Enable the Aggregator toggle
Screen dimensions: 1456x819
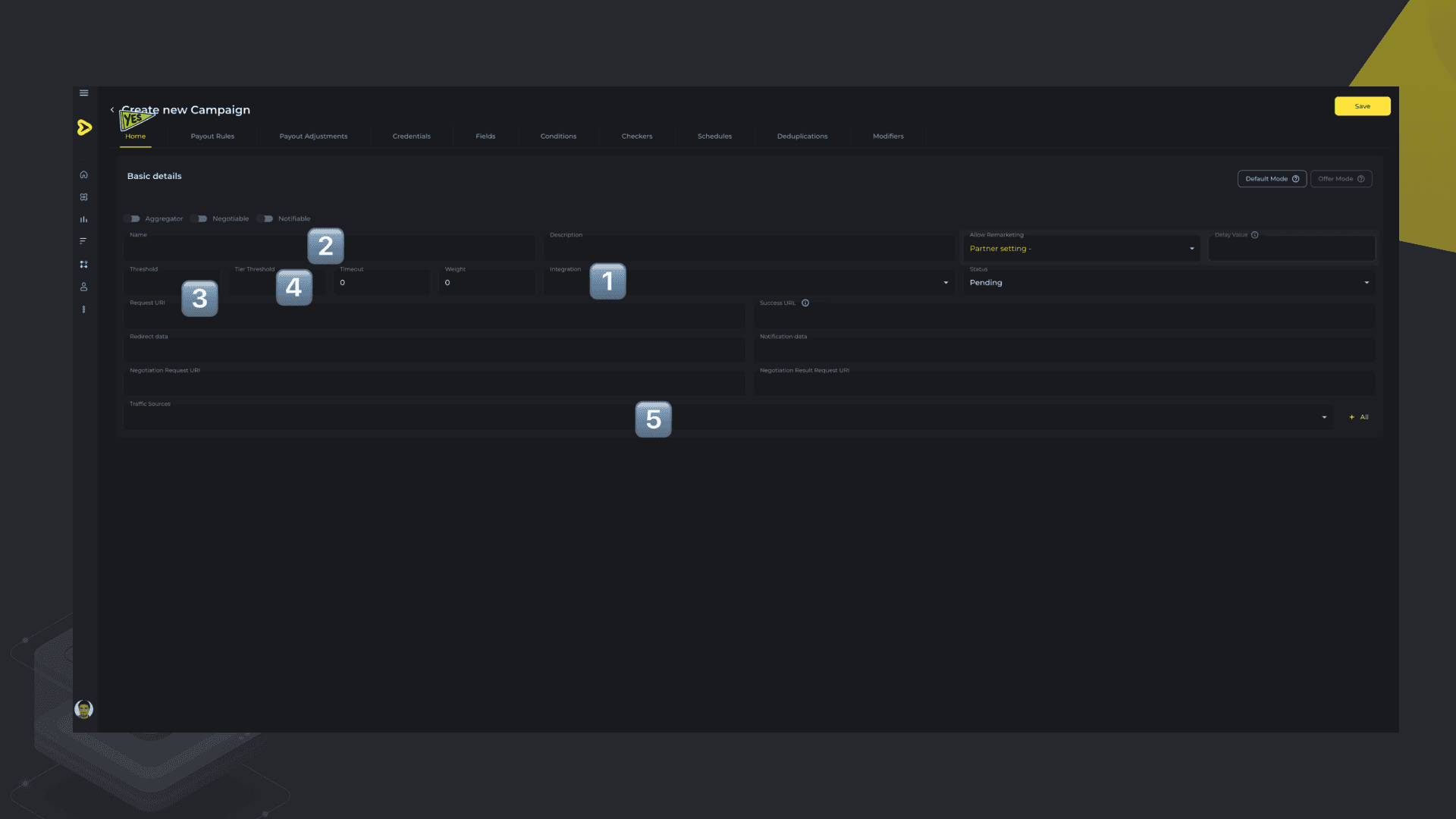133,219
